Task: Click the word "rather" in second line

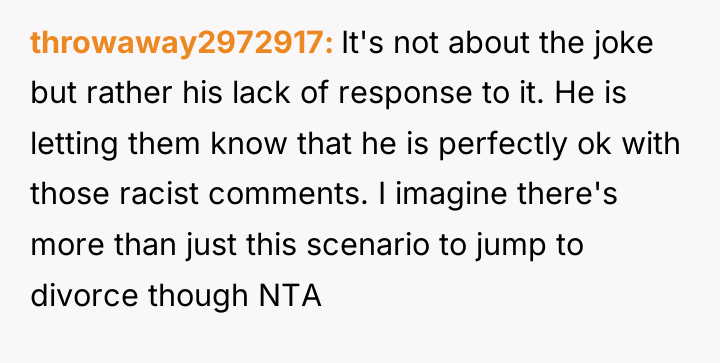Action: coord(129,94)
